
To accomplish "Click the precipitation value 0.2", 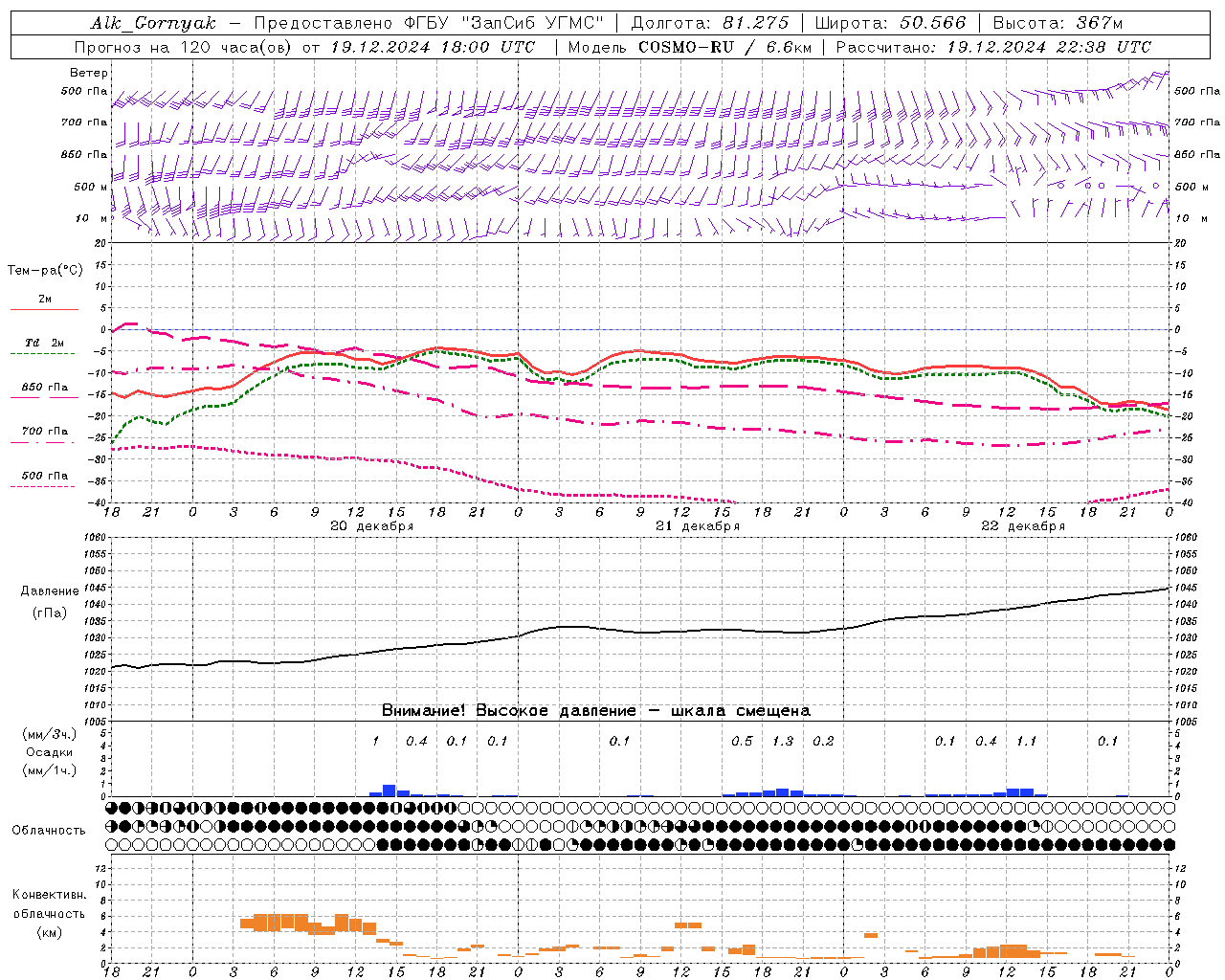I will point(823,741).
